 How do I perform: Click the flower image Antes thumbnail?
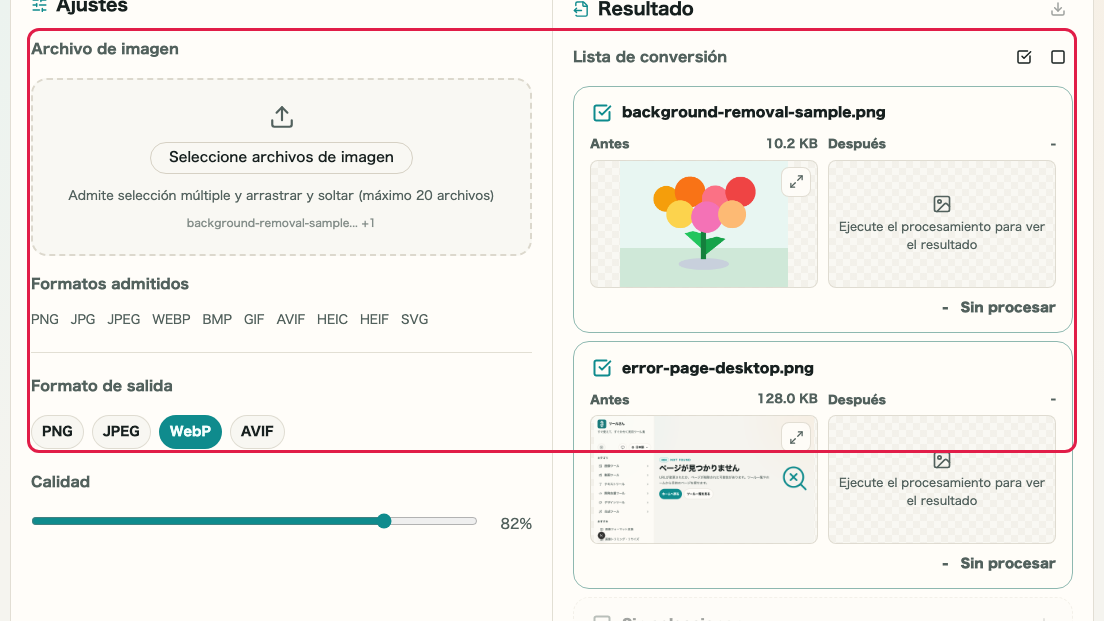[x=703, y=224]
